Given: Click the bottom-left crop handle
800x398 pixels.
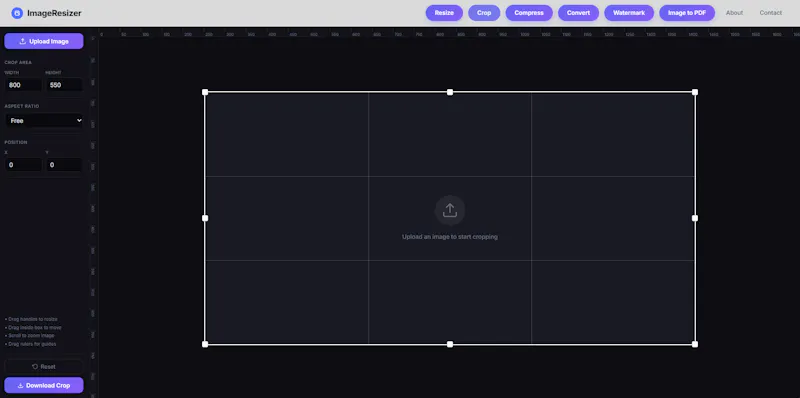Looking at the screenshot, I should (205, 344).
